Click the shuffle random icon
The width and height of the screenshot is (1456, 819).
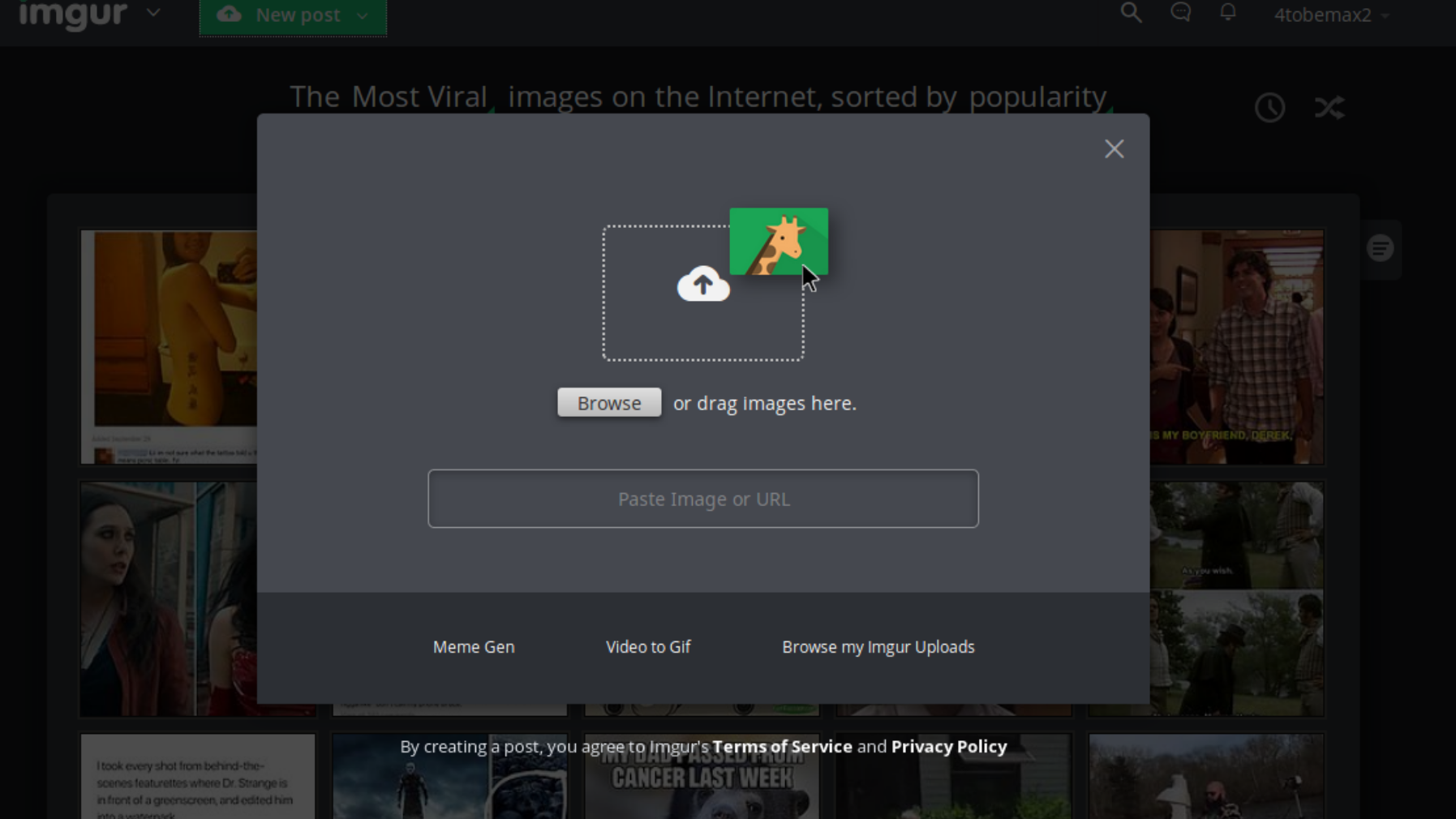[x=1329, y=107]
